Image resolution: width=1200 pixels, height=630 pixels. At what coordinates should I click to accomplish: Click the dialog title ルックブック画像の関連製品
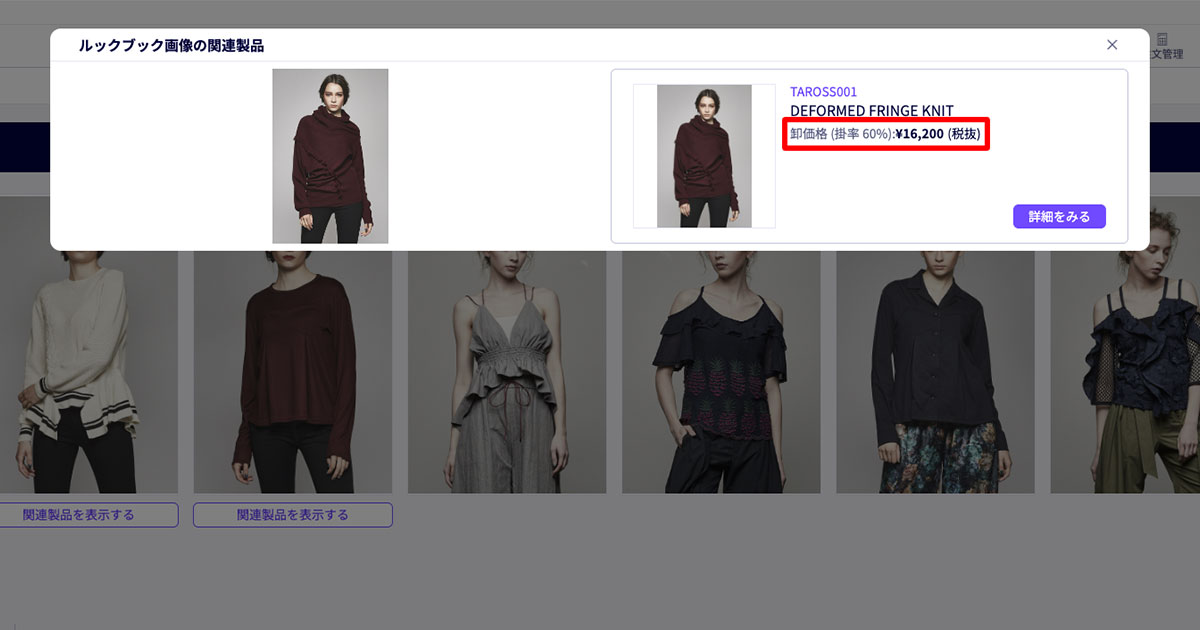point(171,45)
